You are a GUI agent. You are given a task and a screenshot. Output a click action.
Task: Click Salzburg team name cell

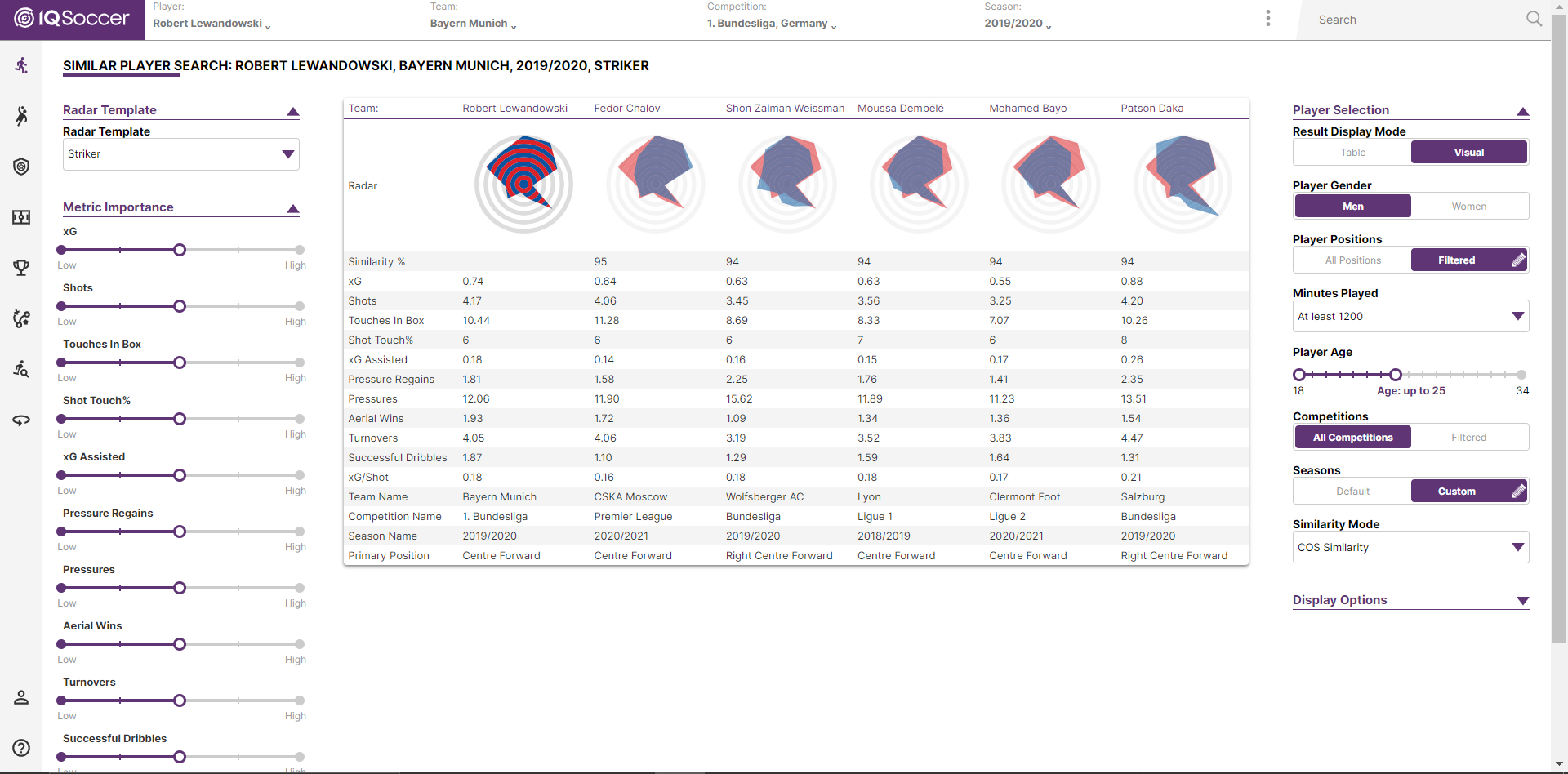click(1143, 497)
